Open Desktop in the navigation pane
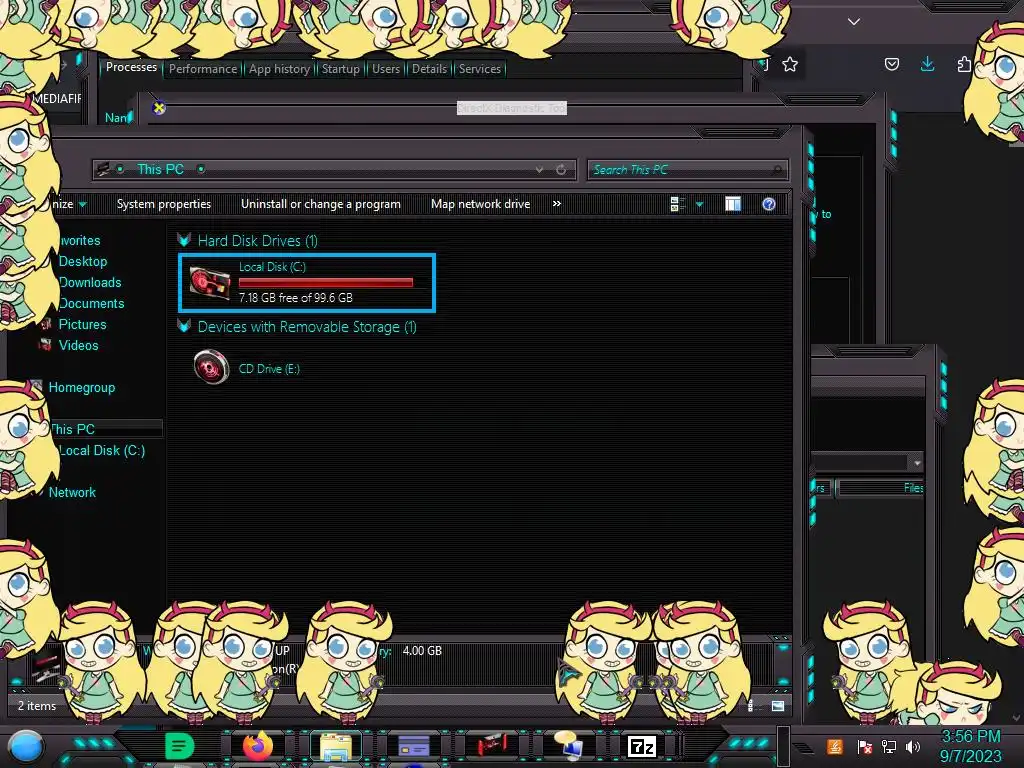The width and height of the screenshot is (1024, 768). coord(83,261)
